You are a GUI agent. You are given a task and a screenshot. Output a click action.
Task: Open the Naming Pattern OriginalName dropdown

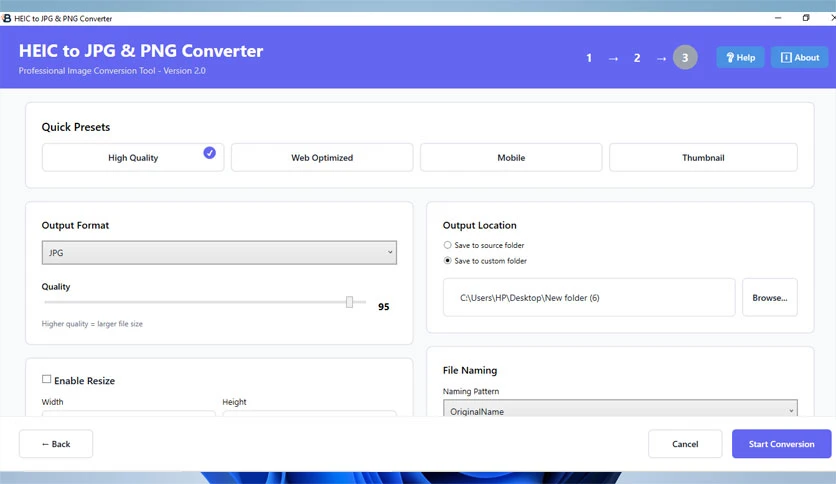tap(620, 408)
